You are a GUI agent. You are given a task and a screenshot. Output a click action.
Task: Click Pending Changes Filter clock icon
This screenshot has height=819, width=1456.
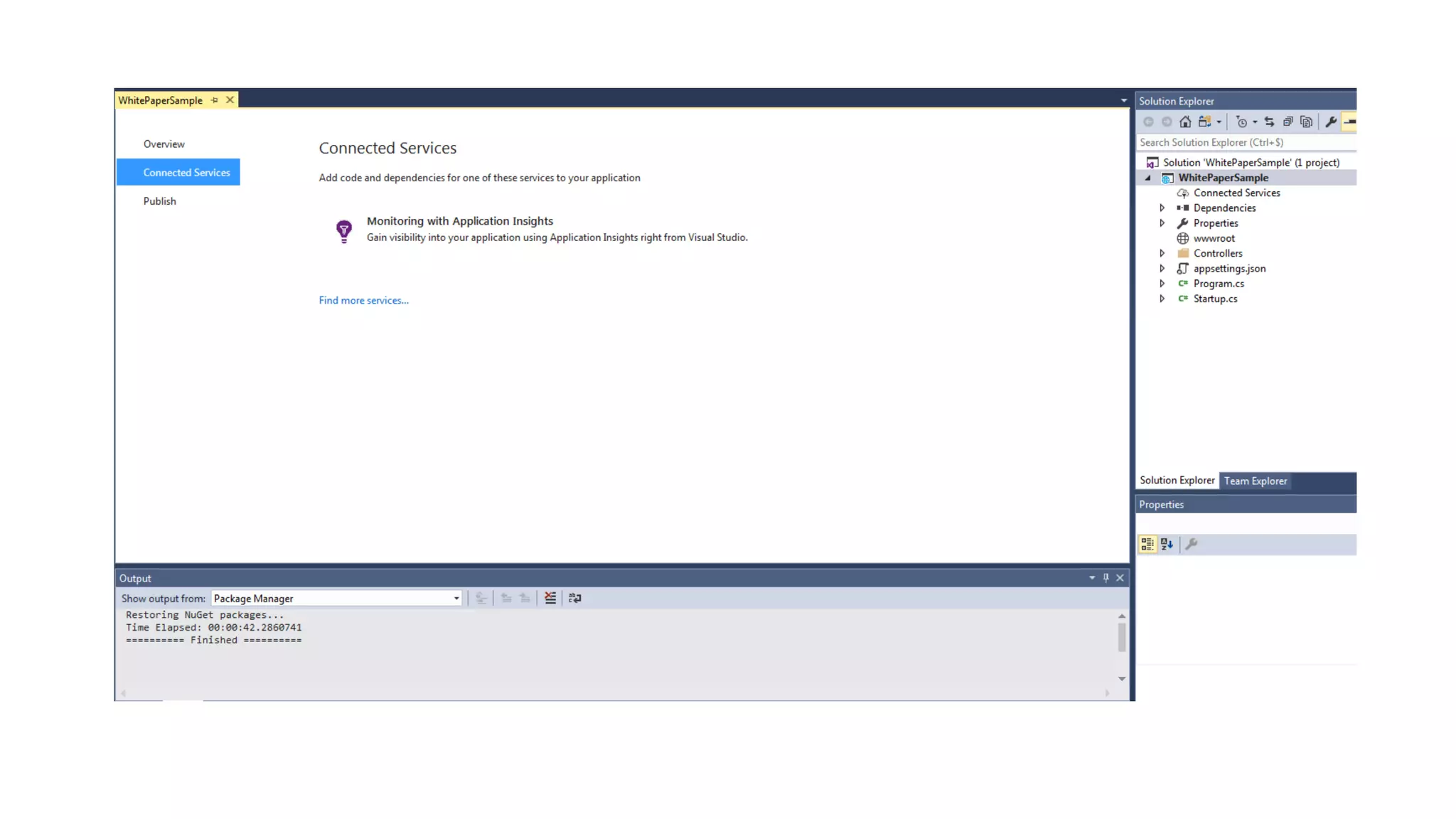pos(1241,122)
